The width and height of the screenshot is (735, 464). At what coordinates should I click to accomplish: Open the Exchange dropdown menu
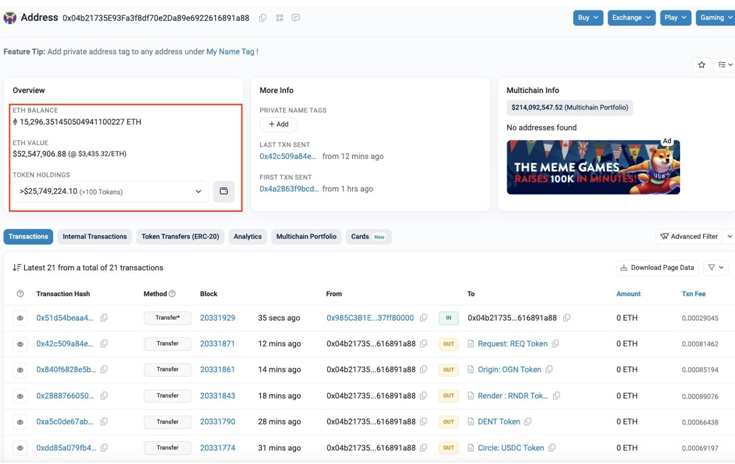tap(631, 17)
